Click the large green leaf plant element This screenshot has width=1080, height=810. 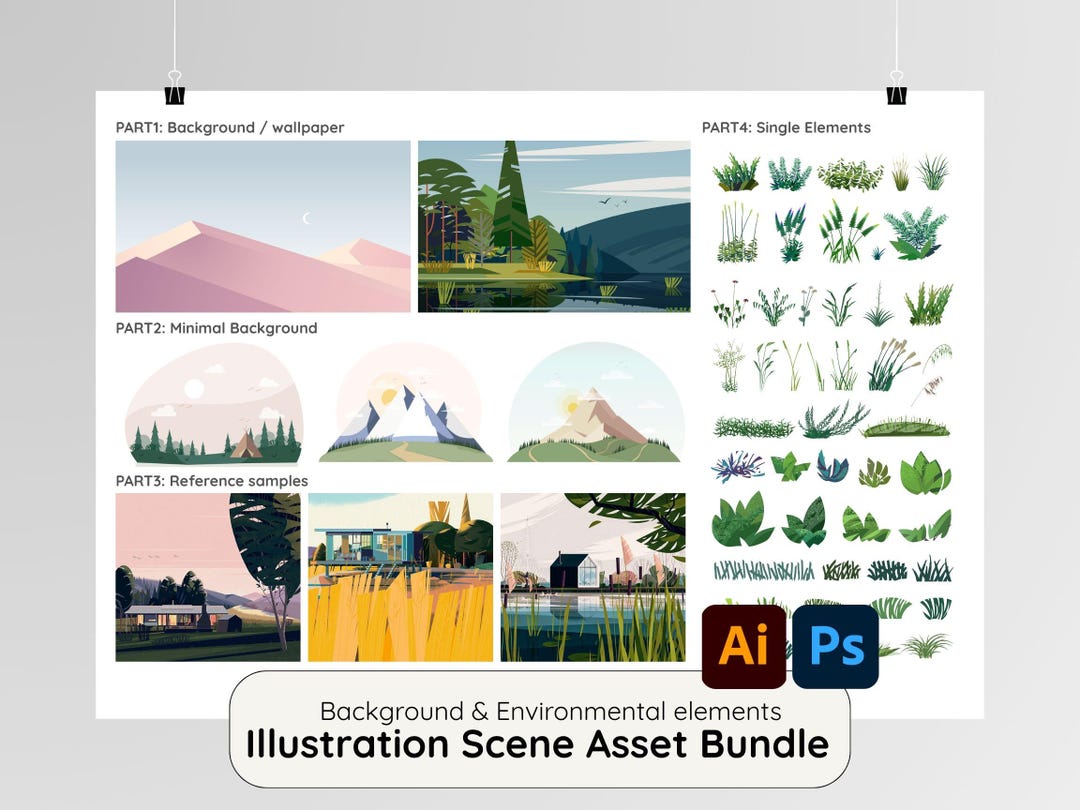742,521
